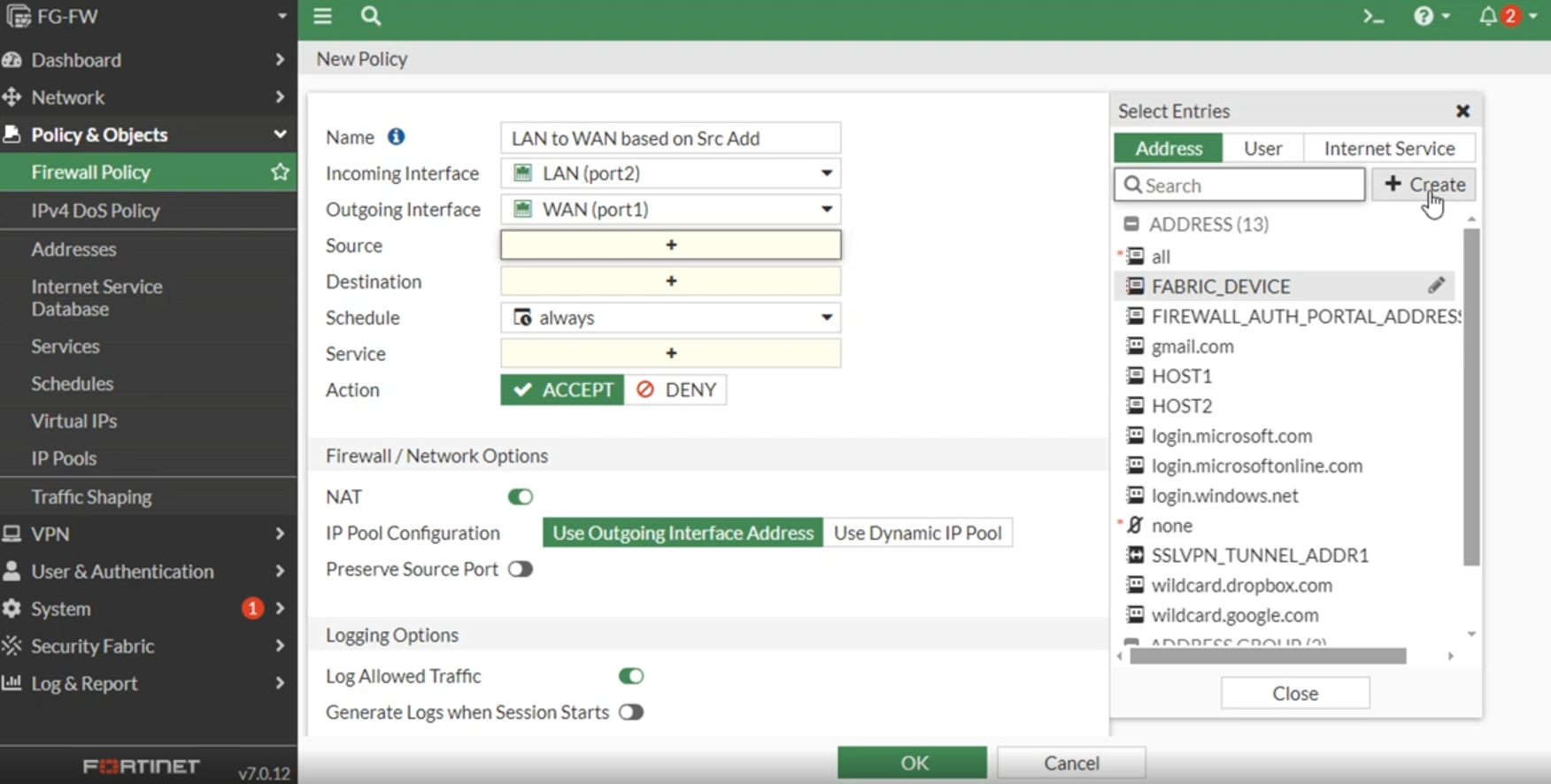Screen dimensions: 1551x784
Task: Click the HOST1 address icon
Action: (1135, 376)
